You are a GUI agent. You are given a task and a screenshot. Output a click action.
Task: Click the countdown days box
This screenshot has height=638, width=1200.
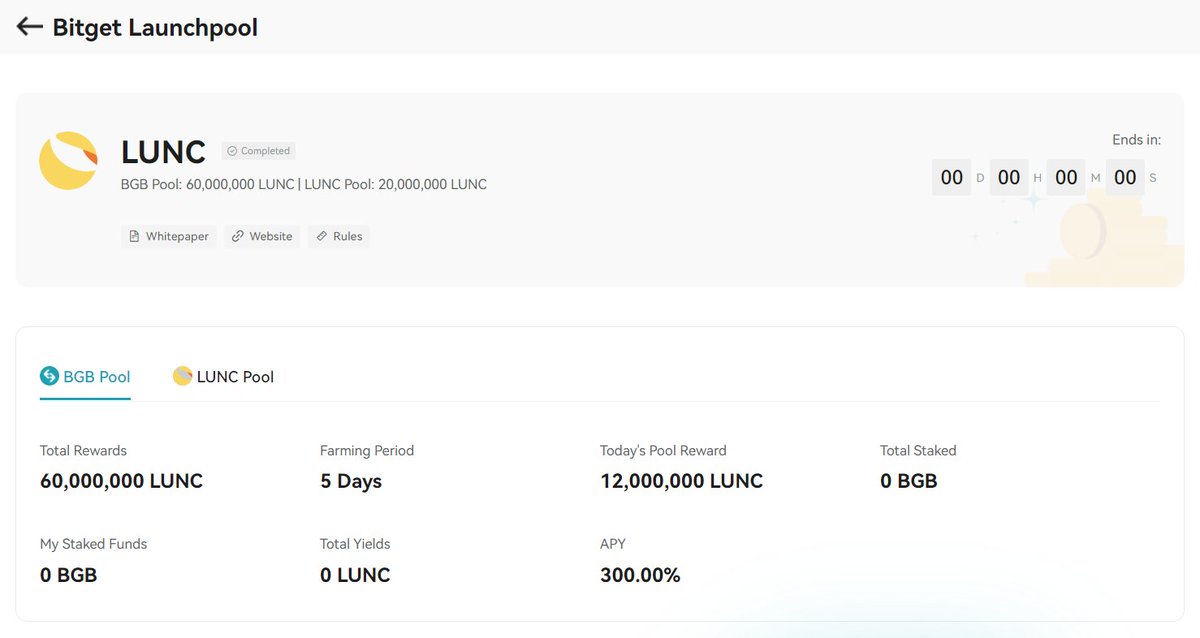952,178
